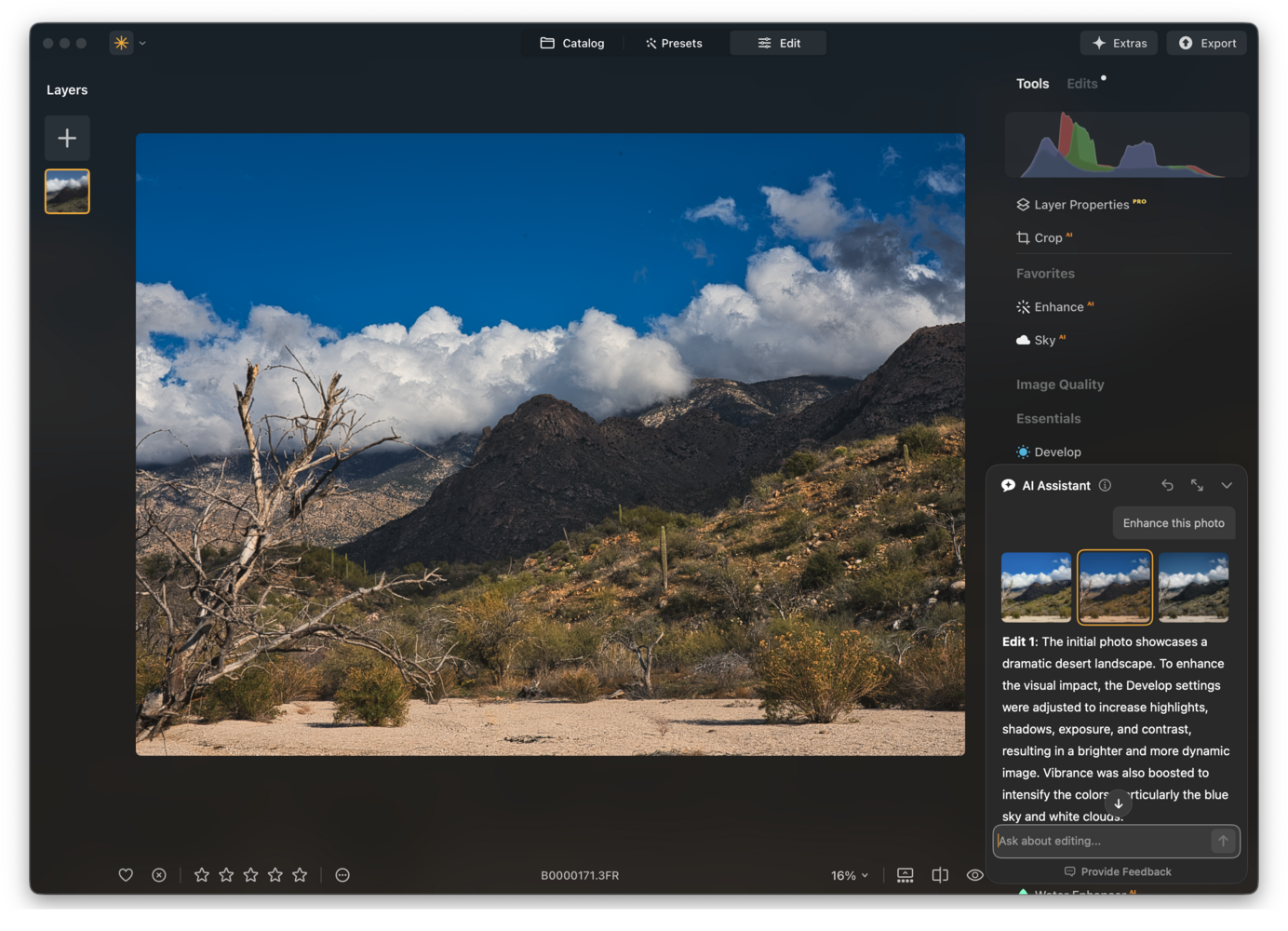This screenshot has width=1288, height=931.
Task: Click the reject photo X icon
Action: point(159,875)
